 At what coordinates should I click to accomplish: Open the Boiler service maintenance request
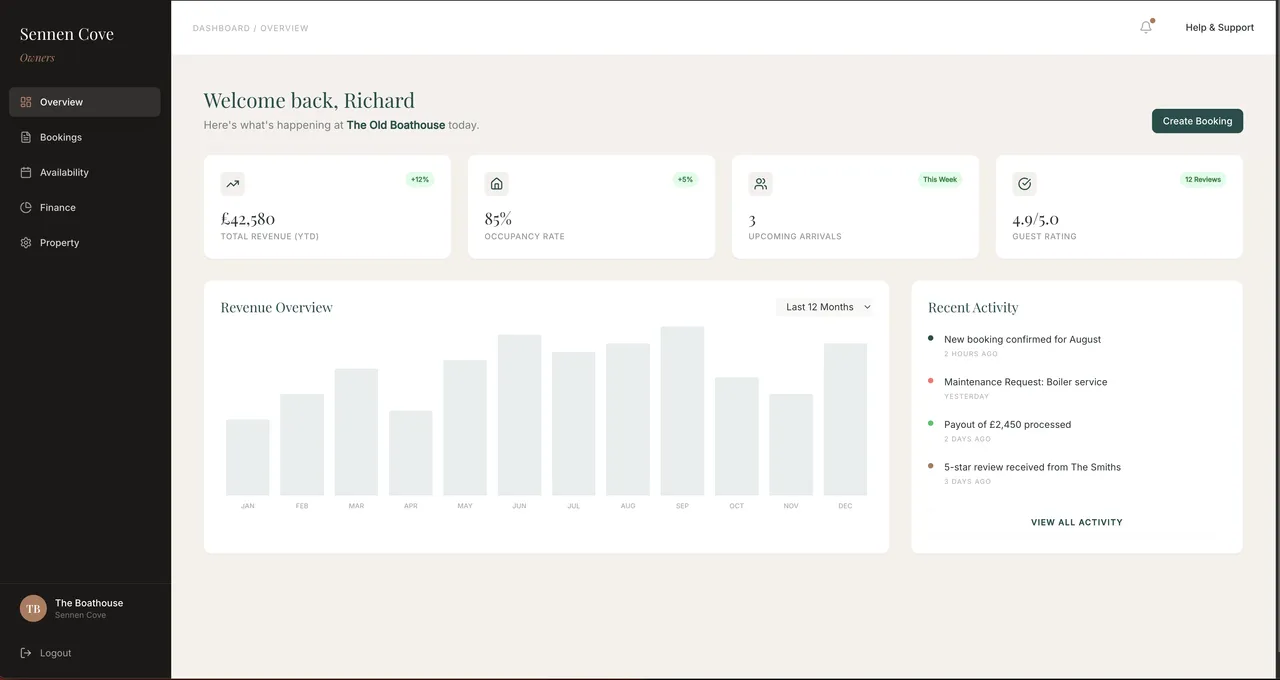point(1025,382)
